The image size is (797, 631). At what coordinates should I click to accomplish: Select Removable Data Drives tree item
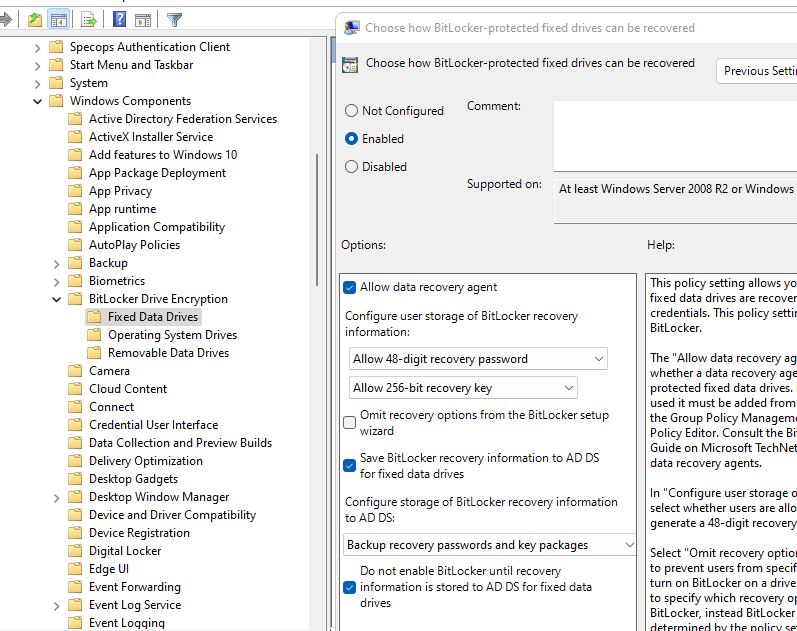click(168, 352)
